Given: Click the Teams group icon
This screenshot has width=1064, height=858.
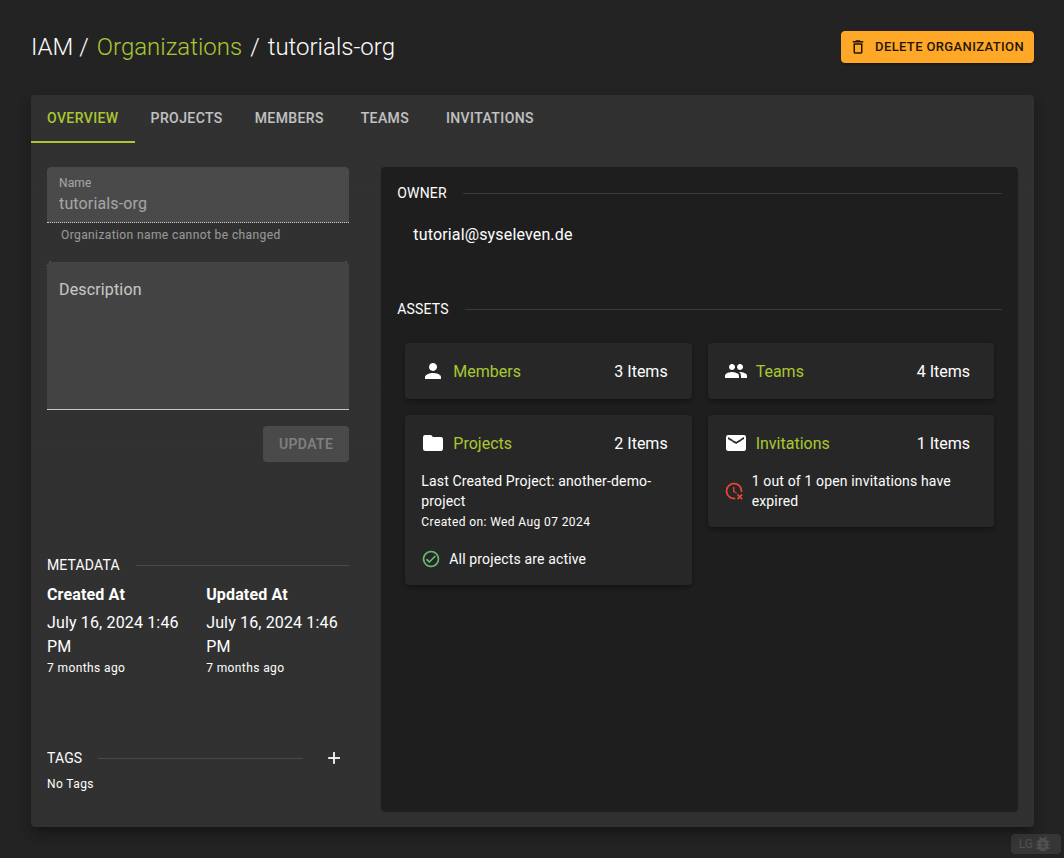Looking at the screenshot, I should (736, 370).
